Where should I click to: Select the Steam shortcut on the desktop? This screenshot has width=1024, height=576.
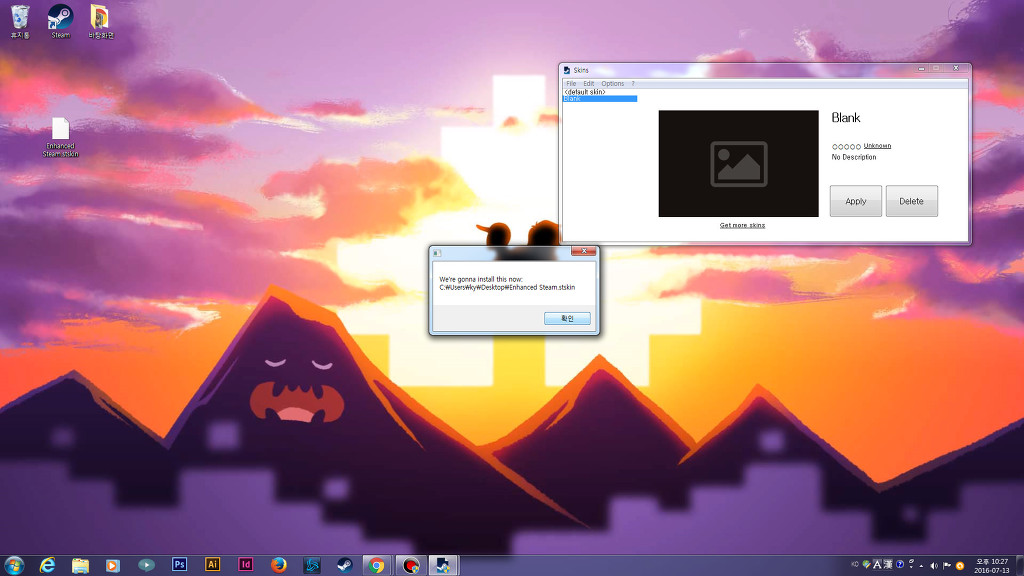coord(61,20)
